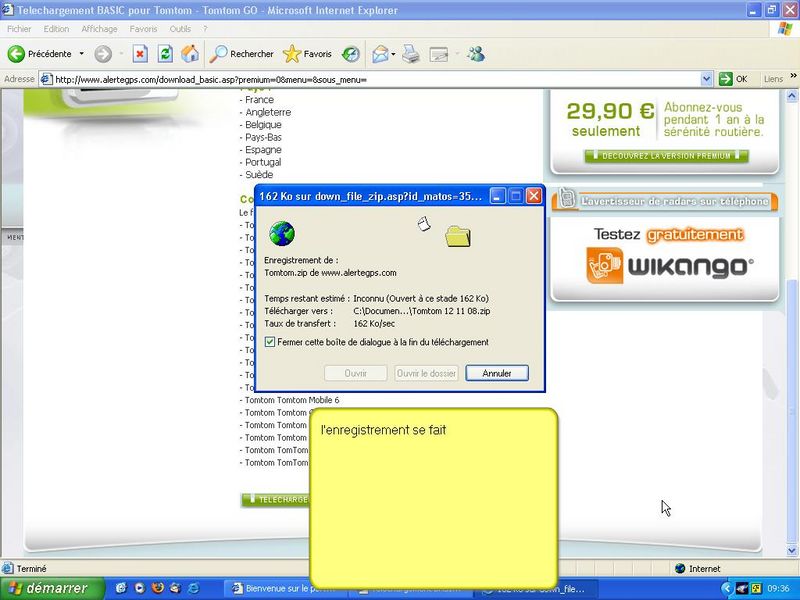Image resolution: width=800 pixels, height=600 pixels.
Task: Refresh the page with the green arrows icon
Action: 165,54
